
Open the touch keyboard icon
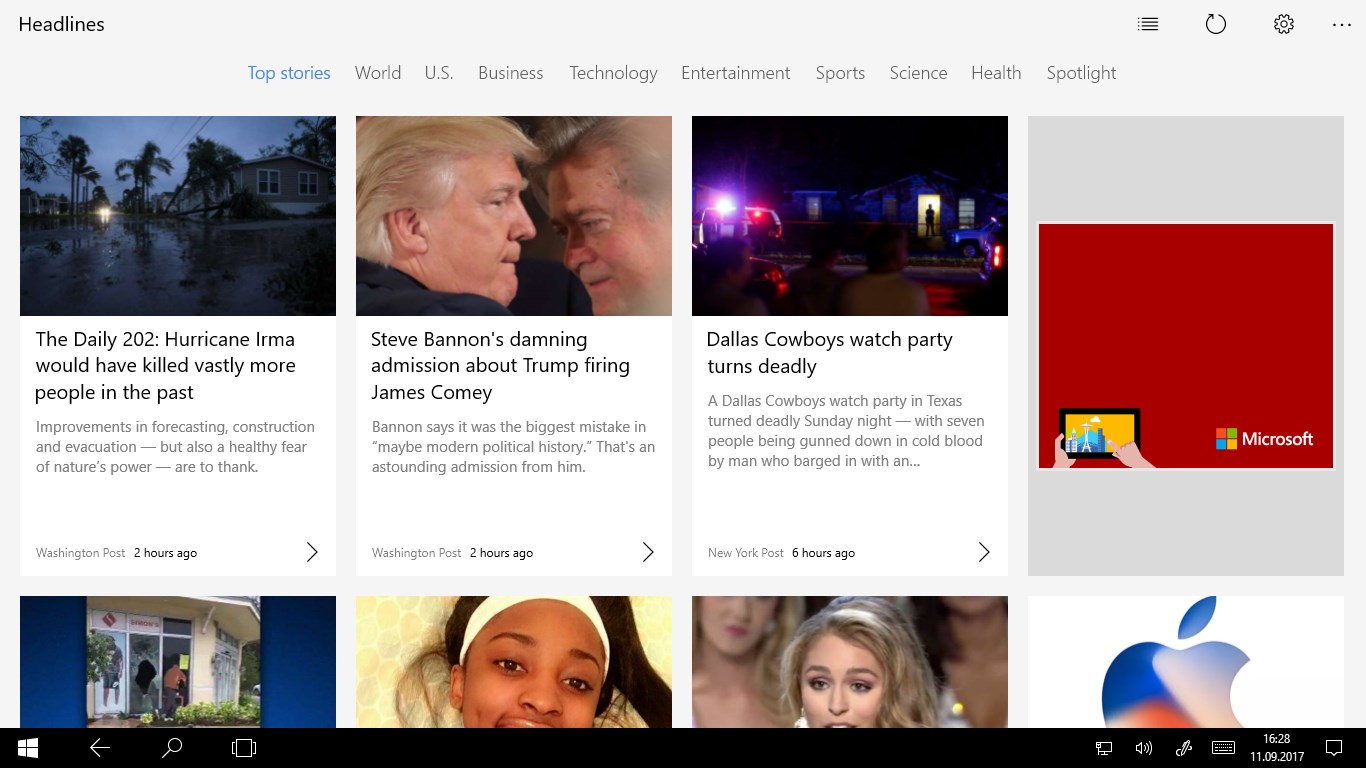point(1223,748)
